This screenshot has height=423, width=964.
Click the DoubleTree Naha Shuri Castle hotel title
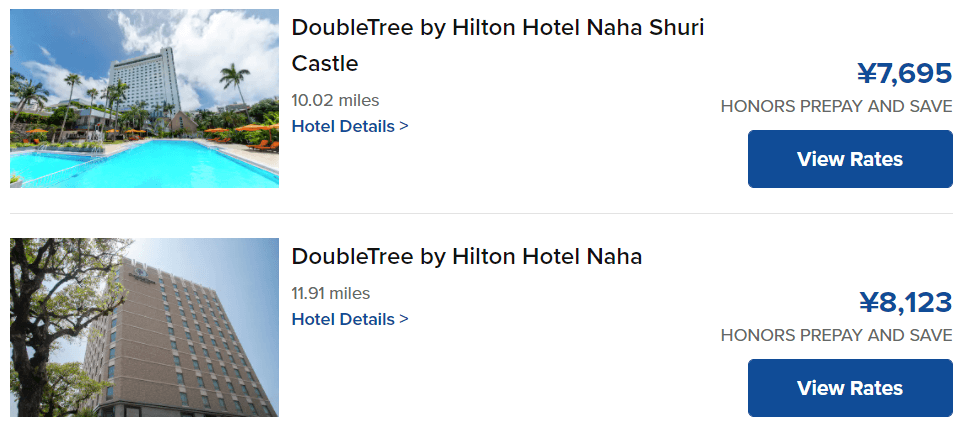coord(497,28)
